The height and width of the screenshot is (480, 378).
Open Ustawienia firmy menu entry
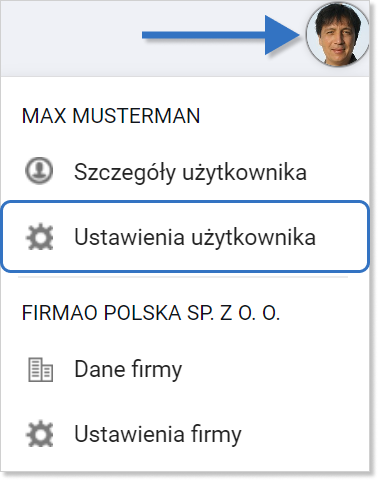185,434
